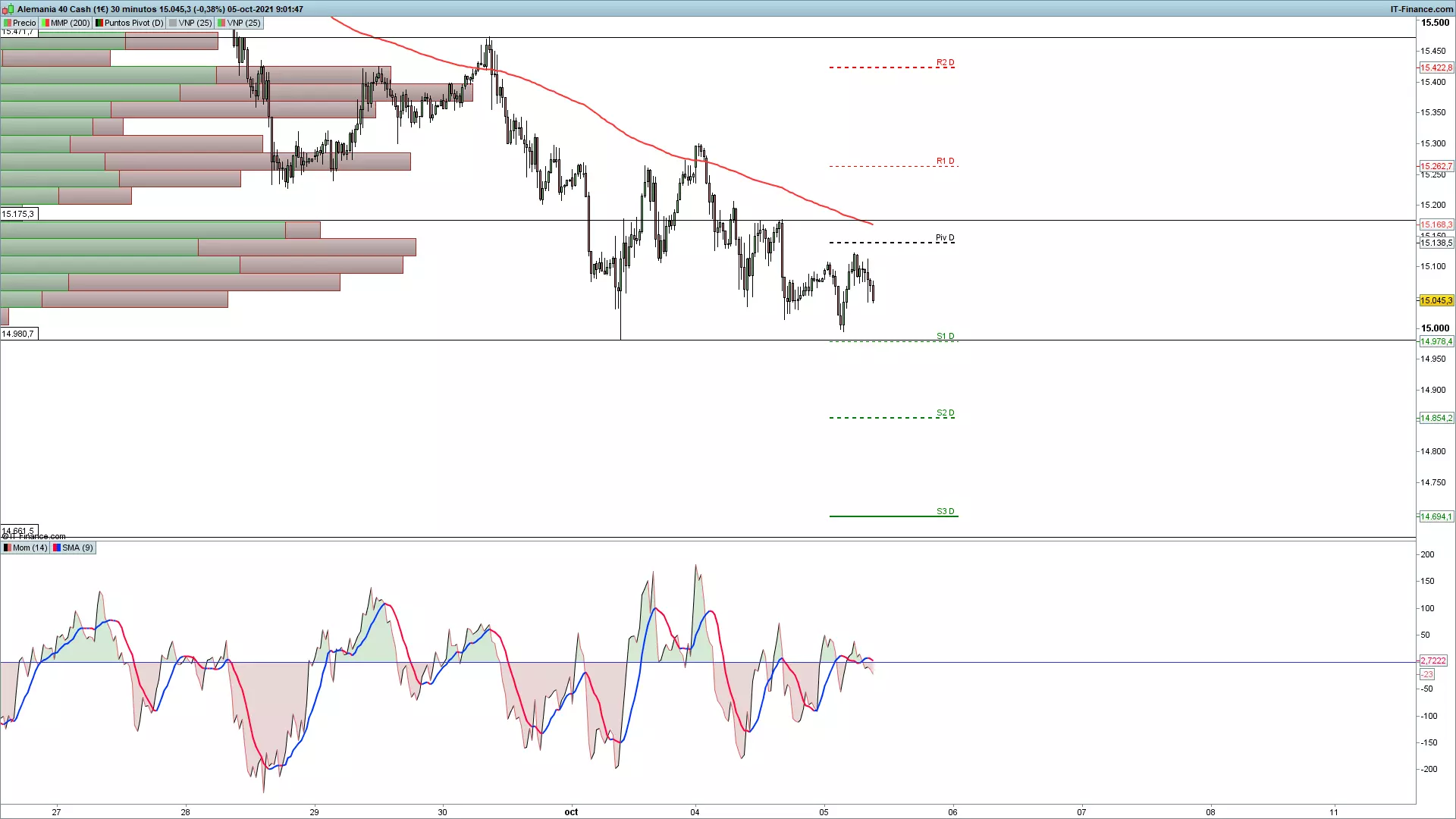Click the '08' date label on the time axis
1456x819 pixels.
click(x=1210, y=811)
